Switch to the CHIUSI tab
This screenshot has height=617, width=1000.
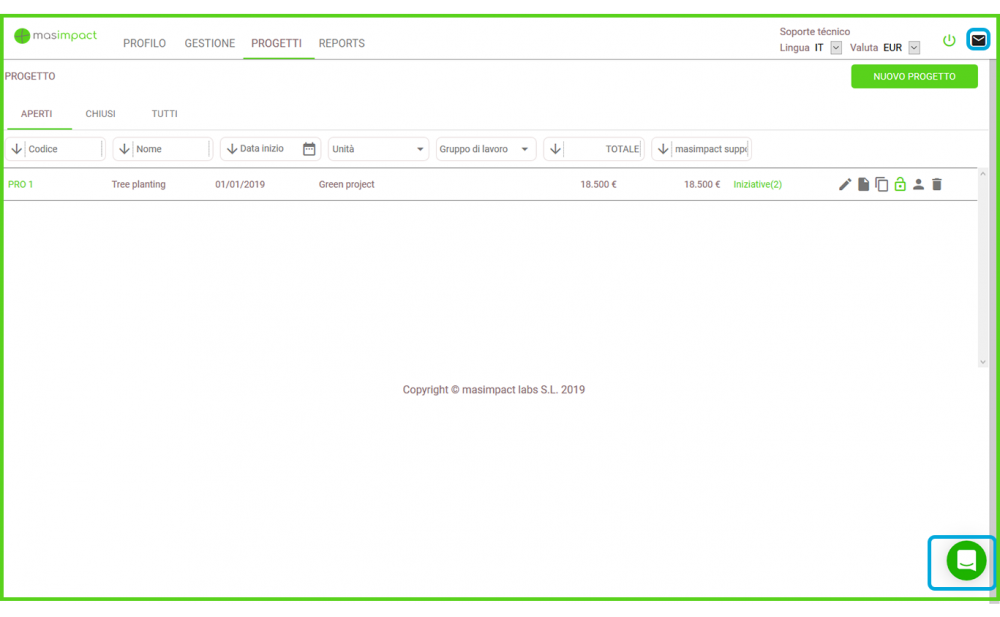coord(100,114)
